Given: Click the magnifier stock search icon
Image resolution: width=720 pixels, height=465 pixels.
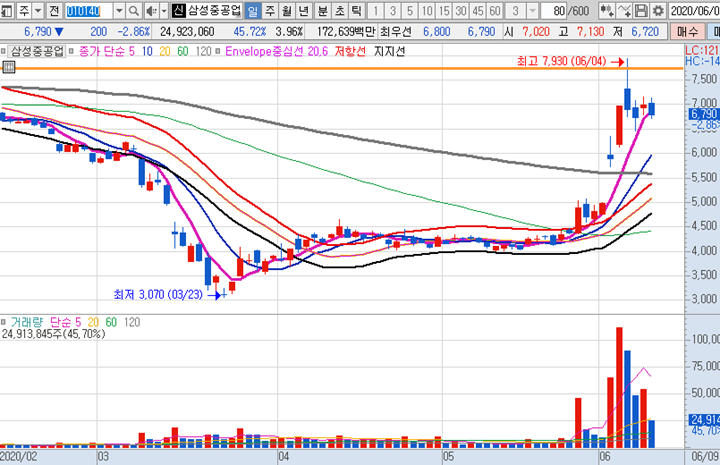Looking at the screenshot, I should [x=134, y=11].
